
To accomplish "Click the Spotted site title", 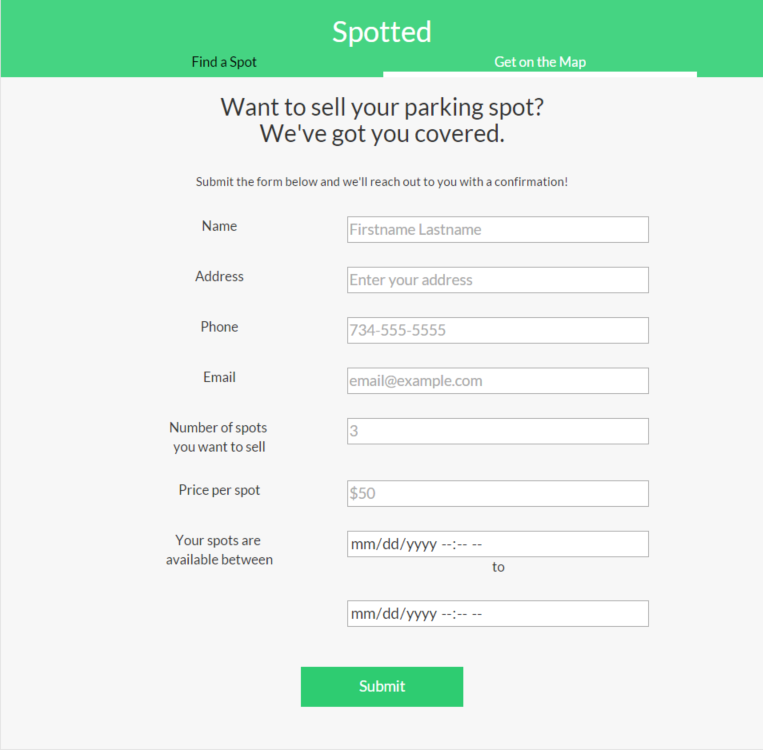I will [x=382, y=32].
